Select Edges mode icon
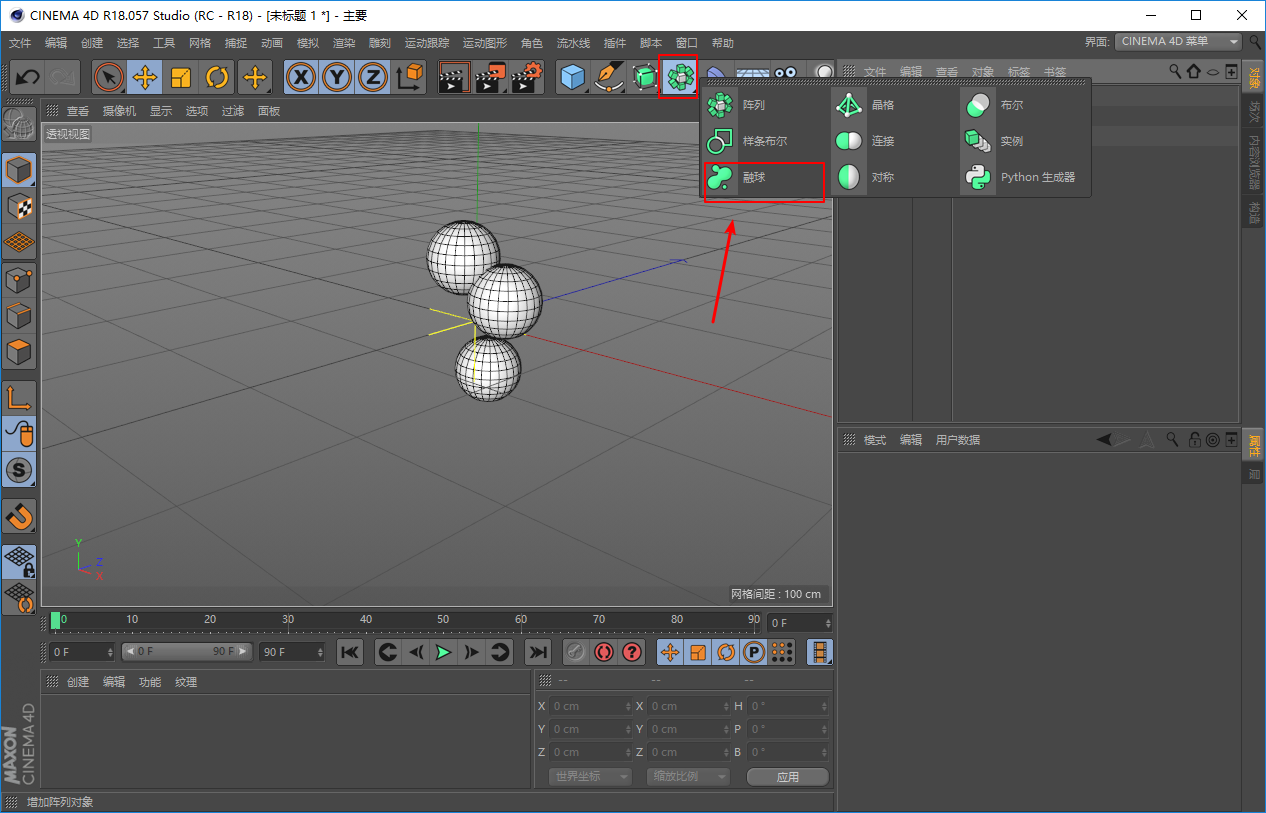Screen dimensions: 1266x813 click(x=19, y=316)
